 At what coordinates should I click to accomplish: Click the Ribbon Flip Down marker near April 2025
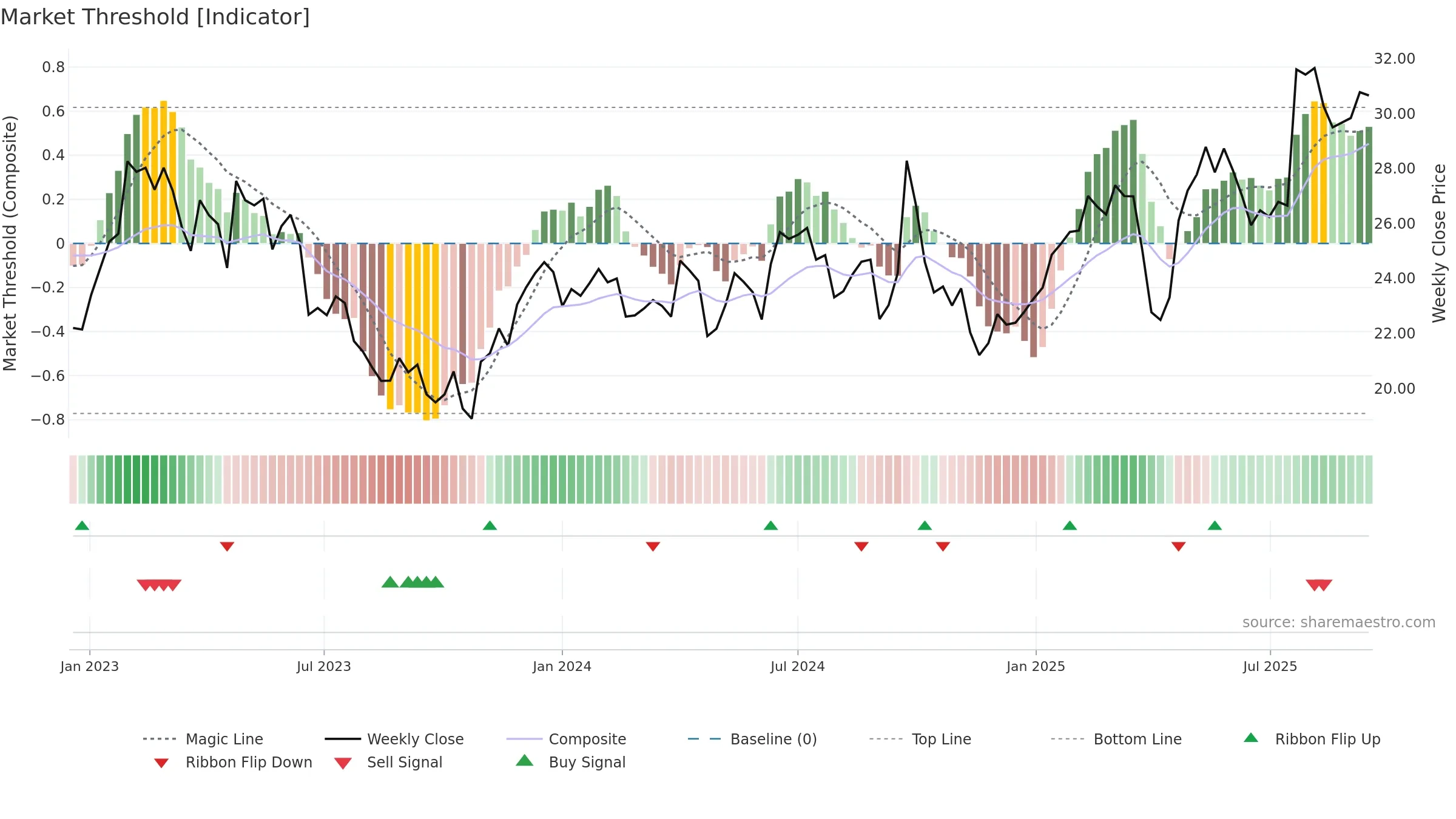(x=1179, y=547)
